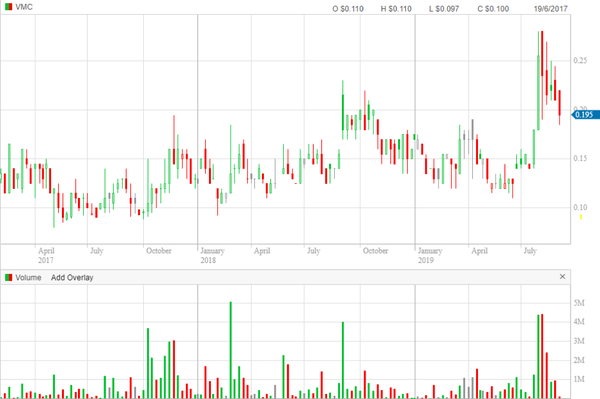This screenshot has width=600, height=399.
Task: Click the January 2019 time axis label
Action: click(x=430, y=255)
